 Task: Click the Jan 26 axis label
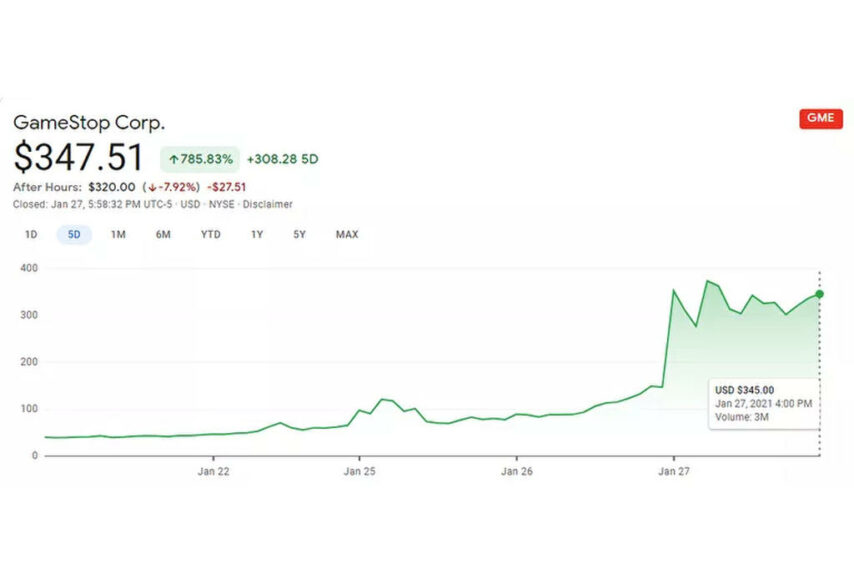pyautogui.click(x=517, y=472)
